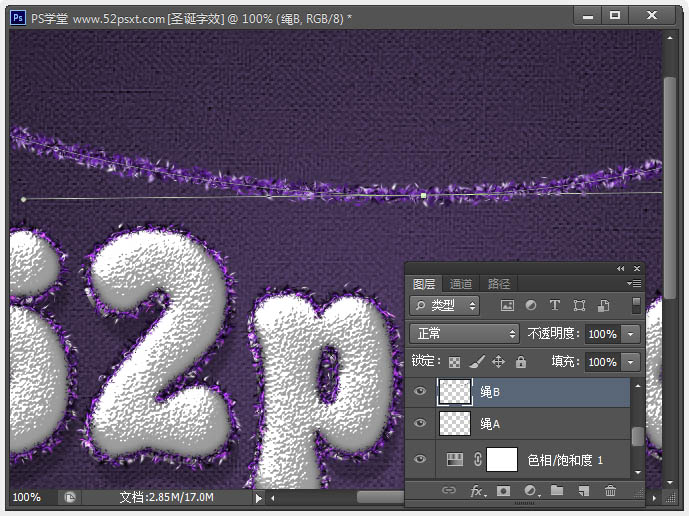The image size is (689, 516).
Task: Add a layer style with fx button
Action: [477, 490]
